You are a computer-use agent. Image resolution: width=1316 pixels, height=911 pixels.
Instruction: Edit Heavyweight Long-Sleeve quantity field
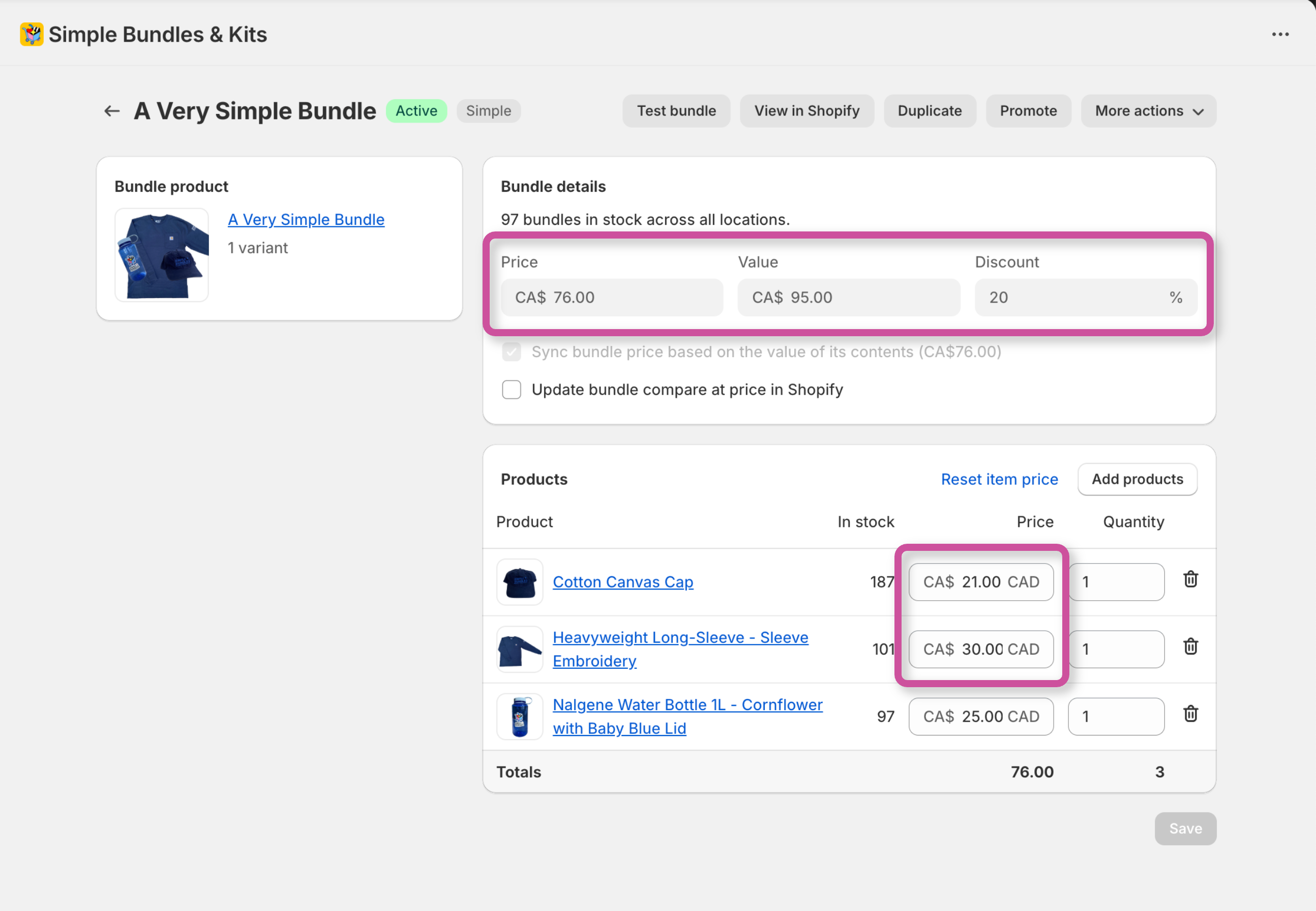coord(1117,649)
